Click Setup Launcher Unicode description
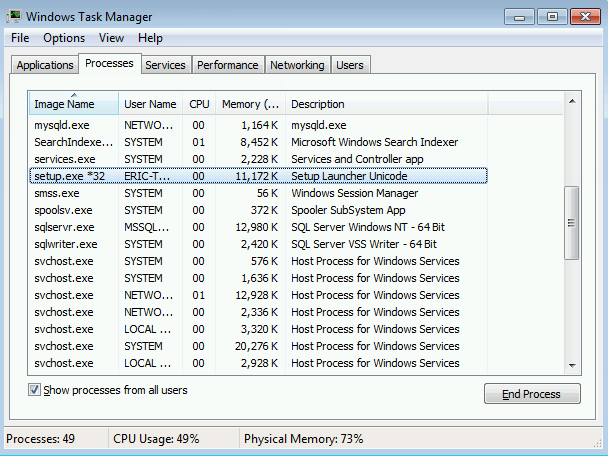 [349, 176]
